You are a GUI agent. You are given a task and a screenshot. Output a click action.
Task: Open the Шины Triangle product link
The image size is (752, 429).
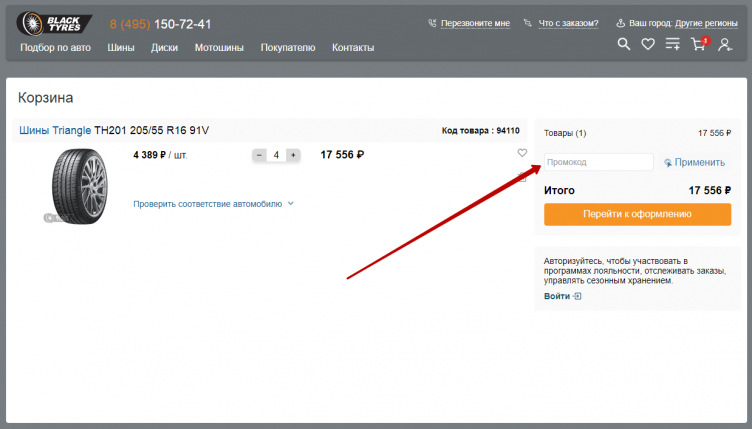(55, 130)
